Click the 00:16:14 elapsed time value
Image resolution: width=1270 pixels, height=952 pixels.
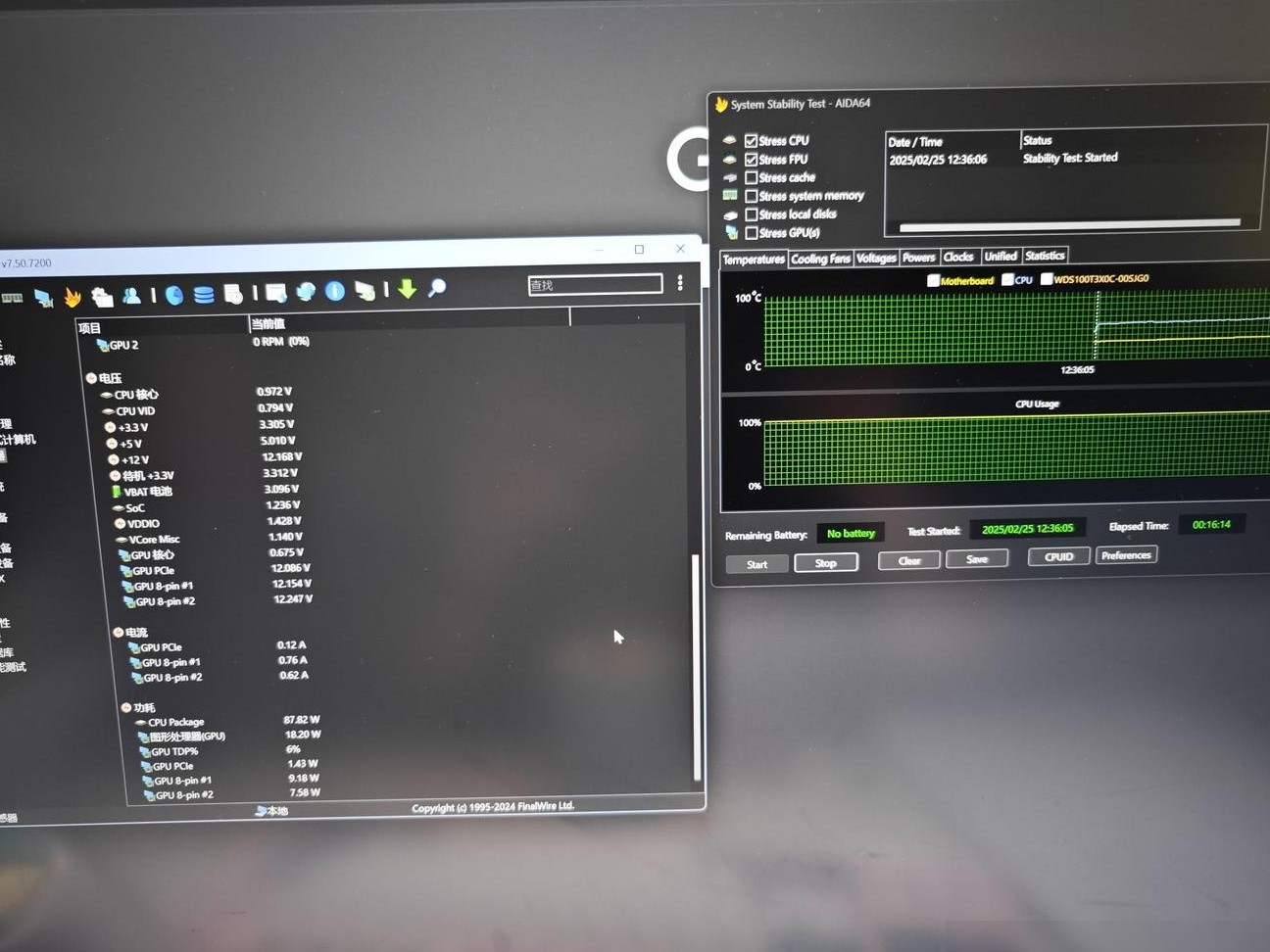[1211, 525]
